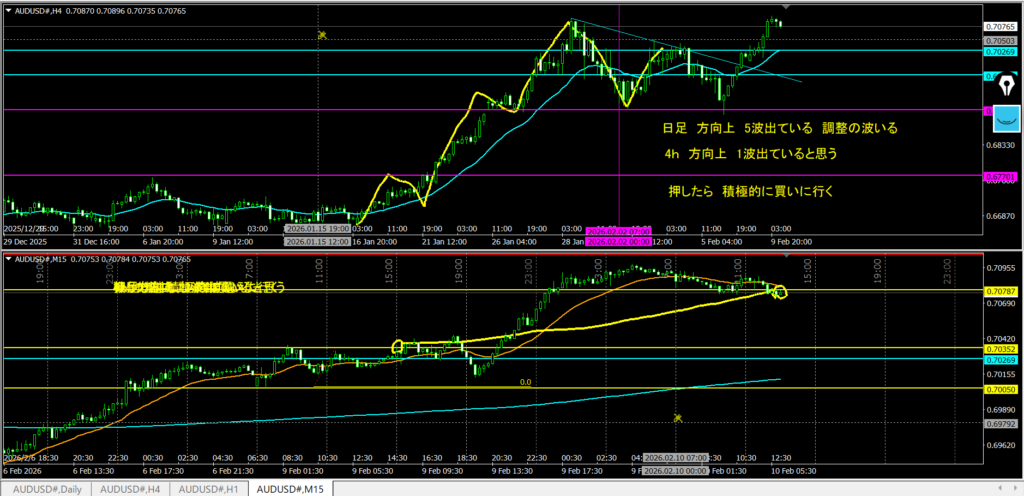
Task: Click the 2026.01.15 12:00 date label on H4
Action: (x=317, y=241)
